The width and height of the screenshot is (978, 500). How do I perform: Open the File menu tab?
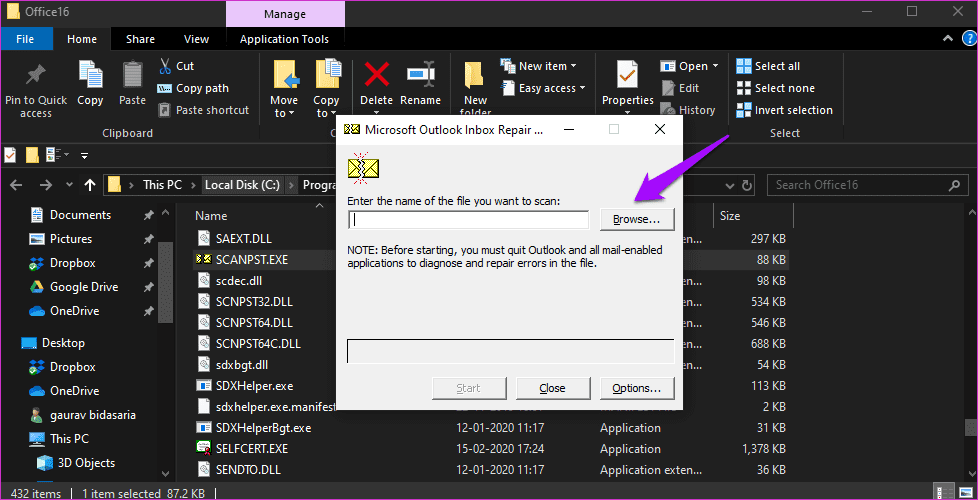coord(25,39)
